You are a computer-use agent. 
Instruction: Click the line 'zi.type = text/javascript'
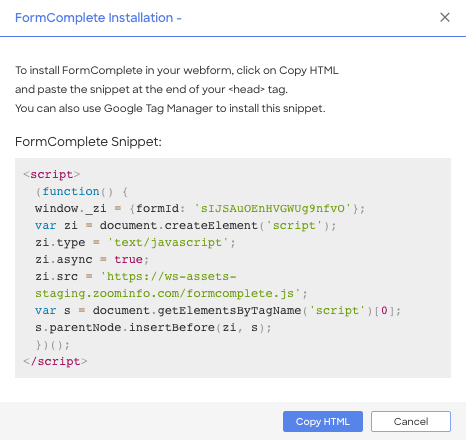(x=135, y=242)
